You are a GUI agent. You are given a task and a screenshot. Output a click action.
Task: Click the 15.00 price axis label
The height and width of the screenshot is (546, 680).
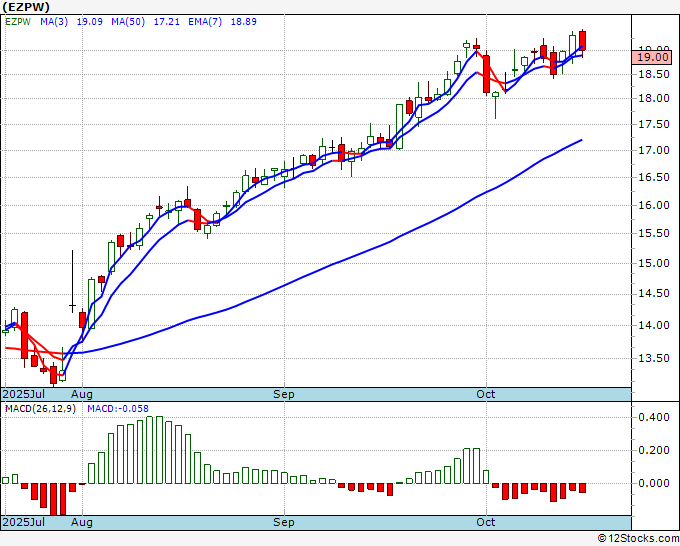pos(654,263)
